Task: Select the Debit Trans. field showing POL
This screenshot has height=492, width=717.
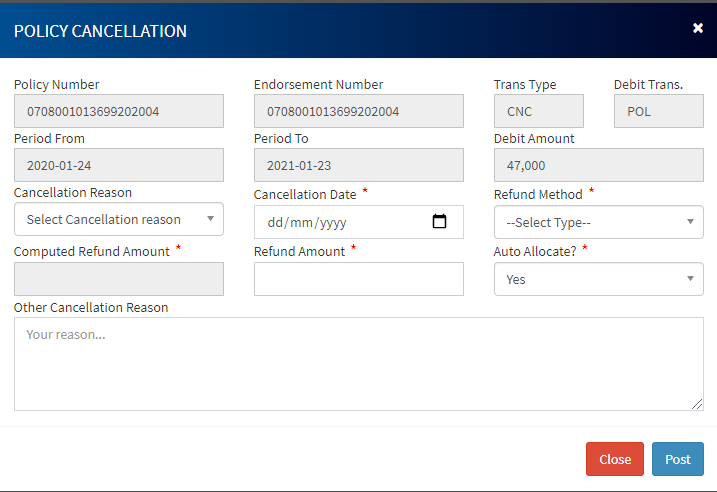Action: (x=658, y=111)
